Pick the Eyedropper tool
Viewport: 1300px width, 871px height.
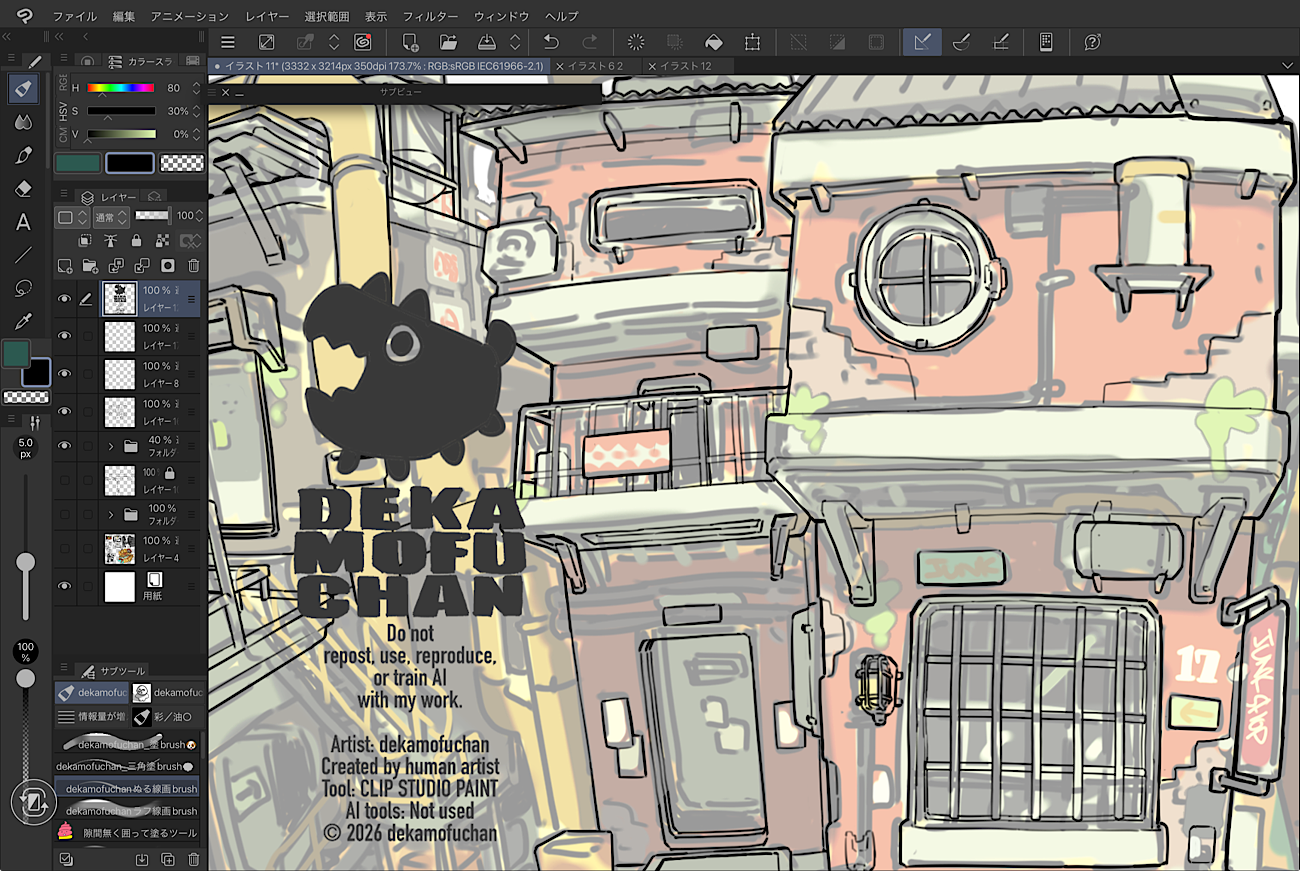pyautogui.click(x=24, y=321)
